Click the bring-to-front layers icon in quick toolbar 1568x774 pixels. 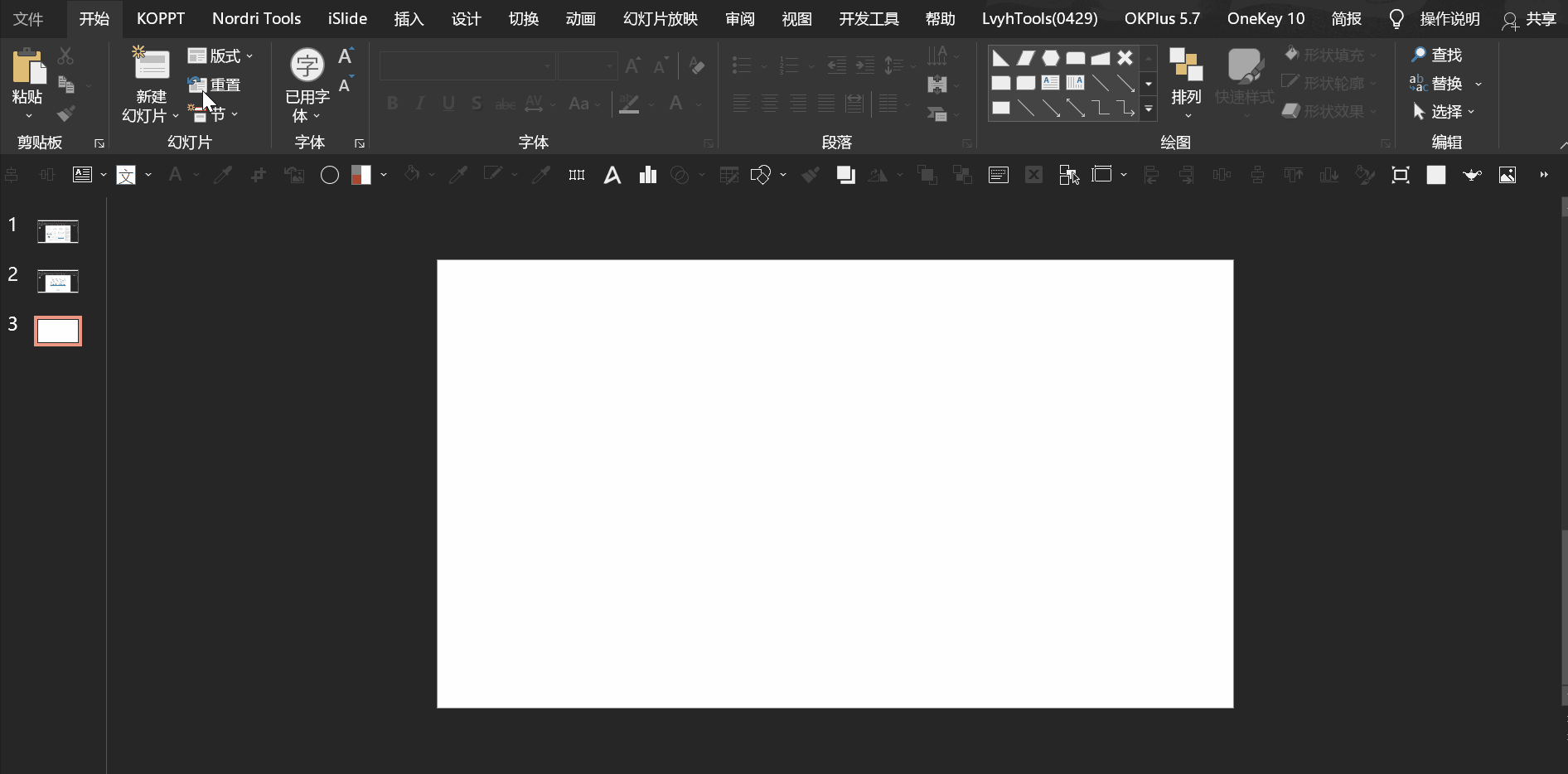846,175
